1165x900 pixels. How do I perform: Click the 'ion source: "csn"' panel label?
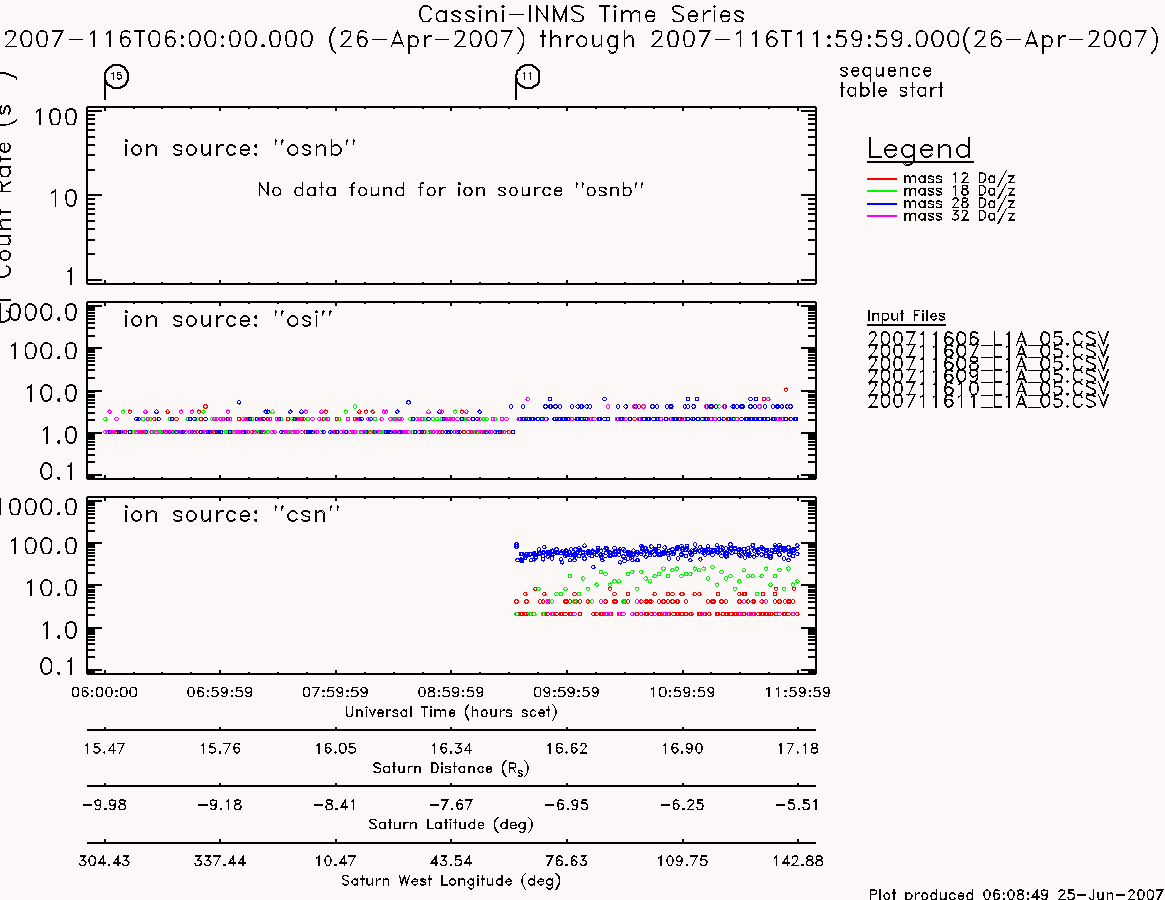click(232, 514)
